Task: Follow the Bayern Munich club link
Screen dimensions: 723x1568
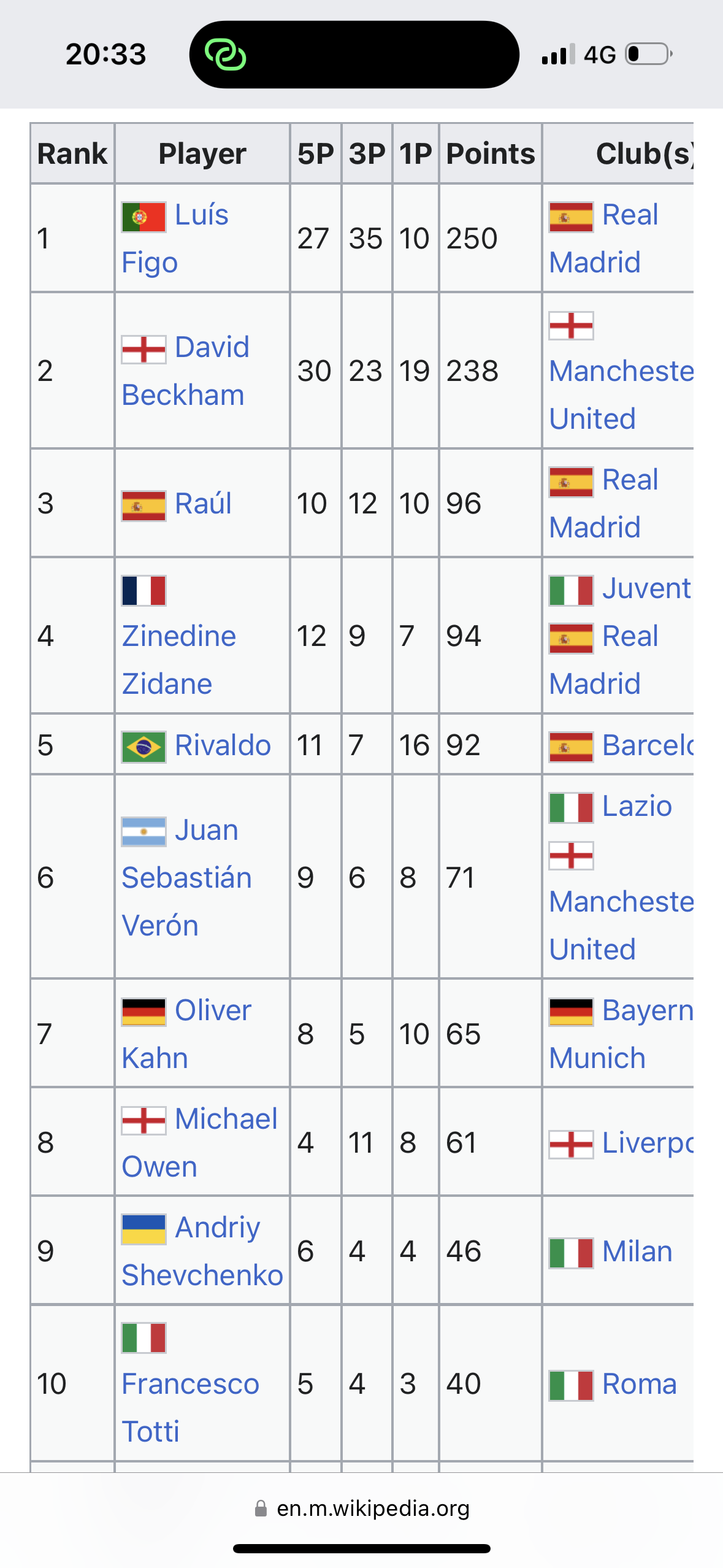Action: pyautogui.click(x=621, y=1034)
